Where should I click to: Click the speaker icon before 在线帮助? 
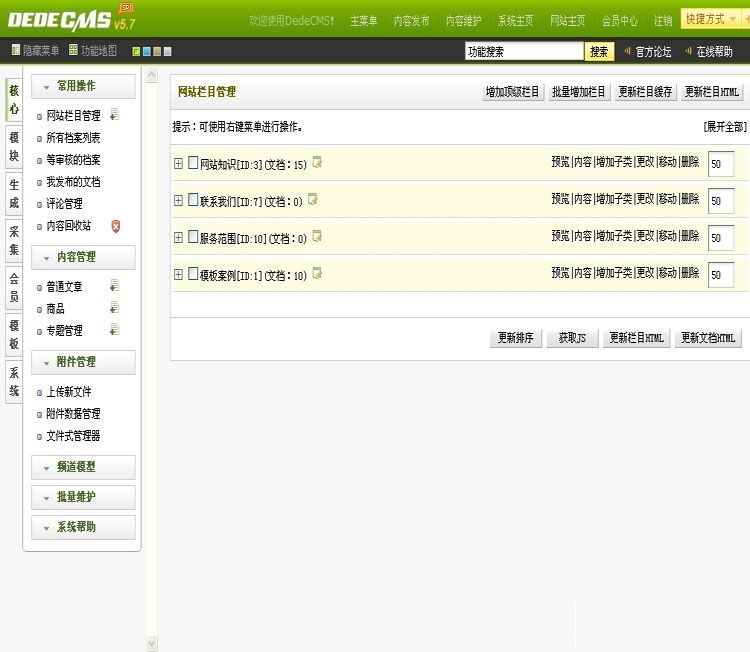click(688, 50)
